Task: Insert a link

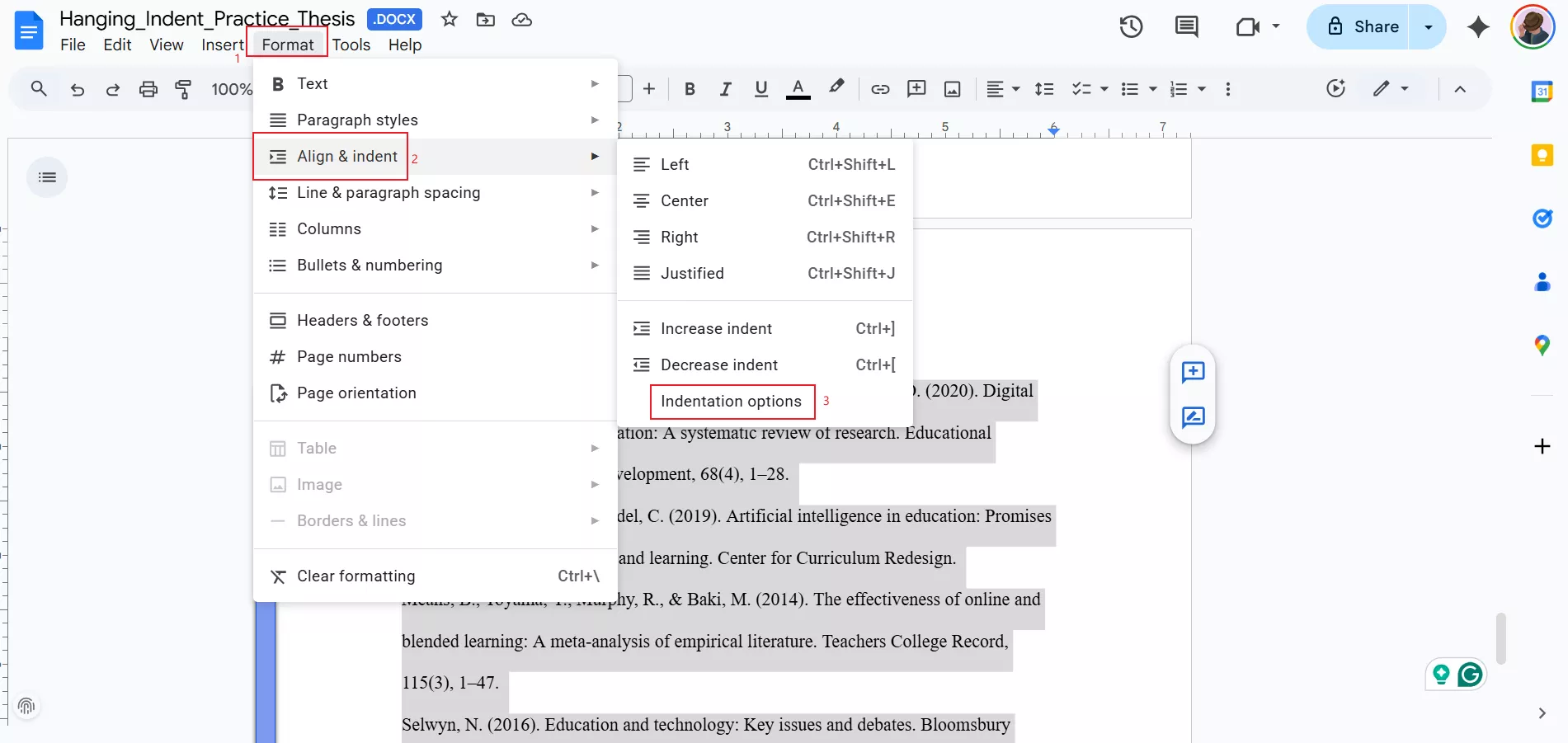Action: [x=880, y=89]
